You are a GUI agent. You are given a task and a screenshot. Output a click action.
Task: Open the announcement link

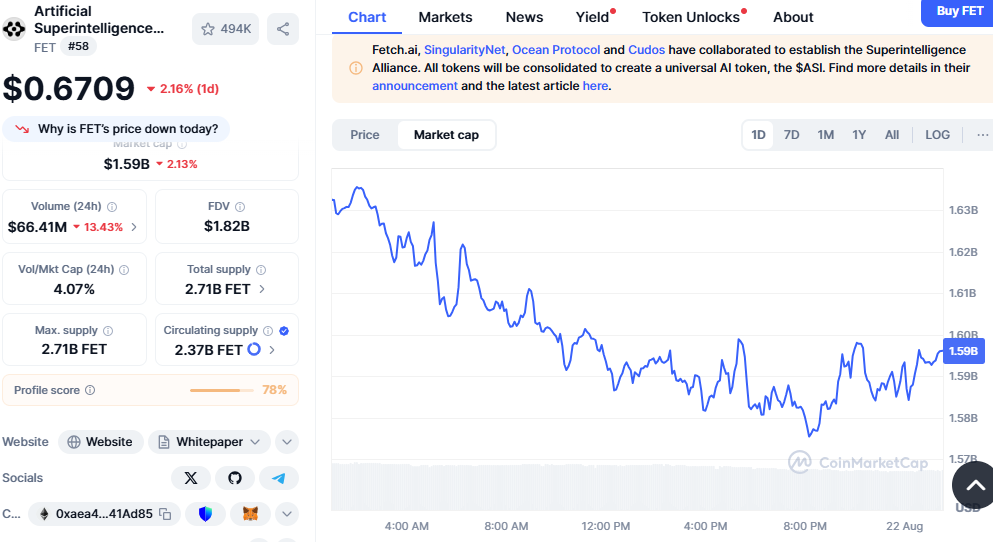(415, 86)
